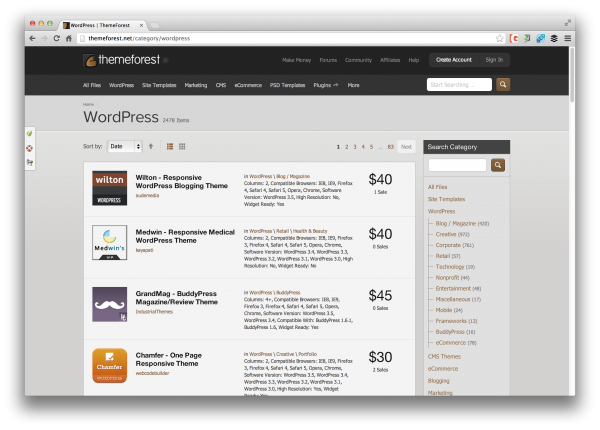The image size is (600, 430).
Task: Go back with the browser back arrow
Action: click(x=32, y=38)
